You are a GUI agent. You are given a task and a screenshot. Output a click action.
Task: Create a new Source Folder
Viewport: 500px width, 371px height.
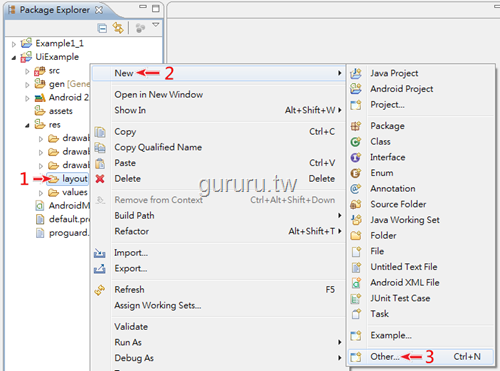point(421,204)
